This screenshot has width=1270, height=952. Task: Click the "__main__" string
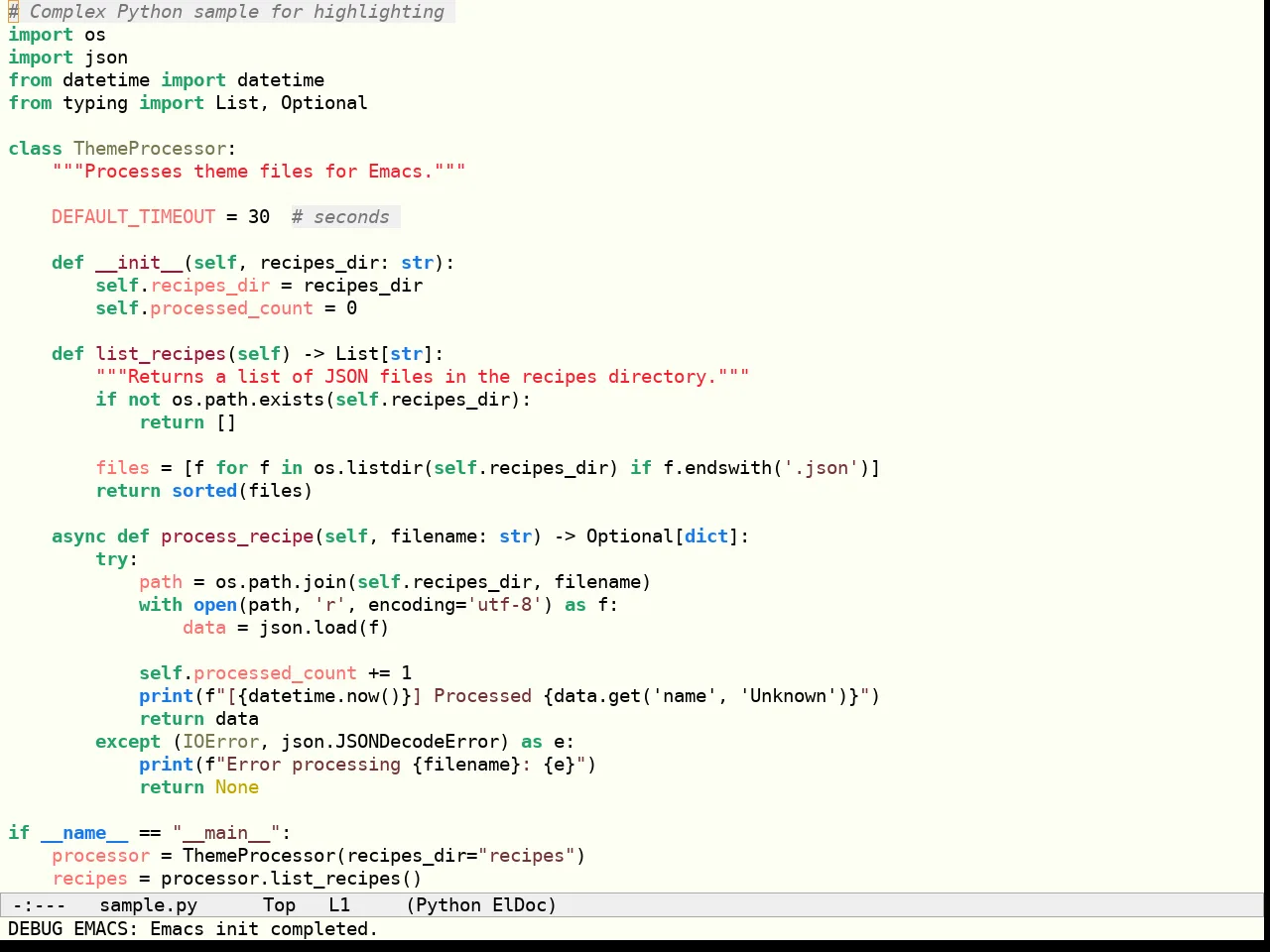[x=226, y=833]
